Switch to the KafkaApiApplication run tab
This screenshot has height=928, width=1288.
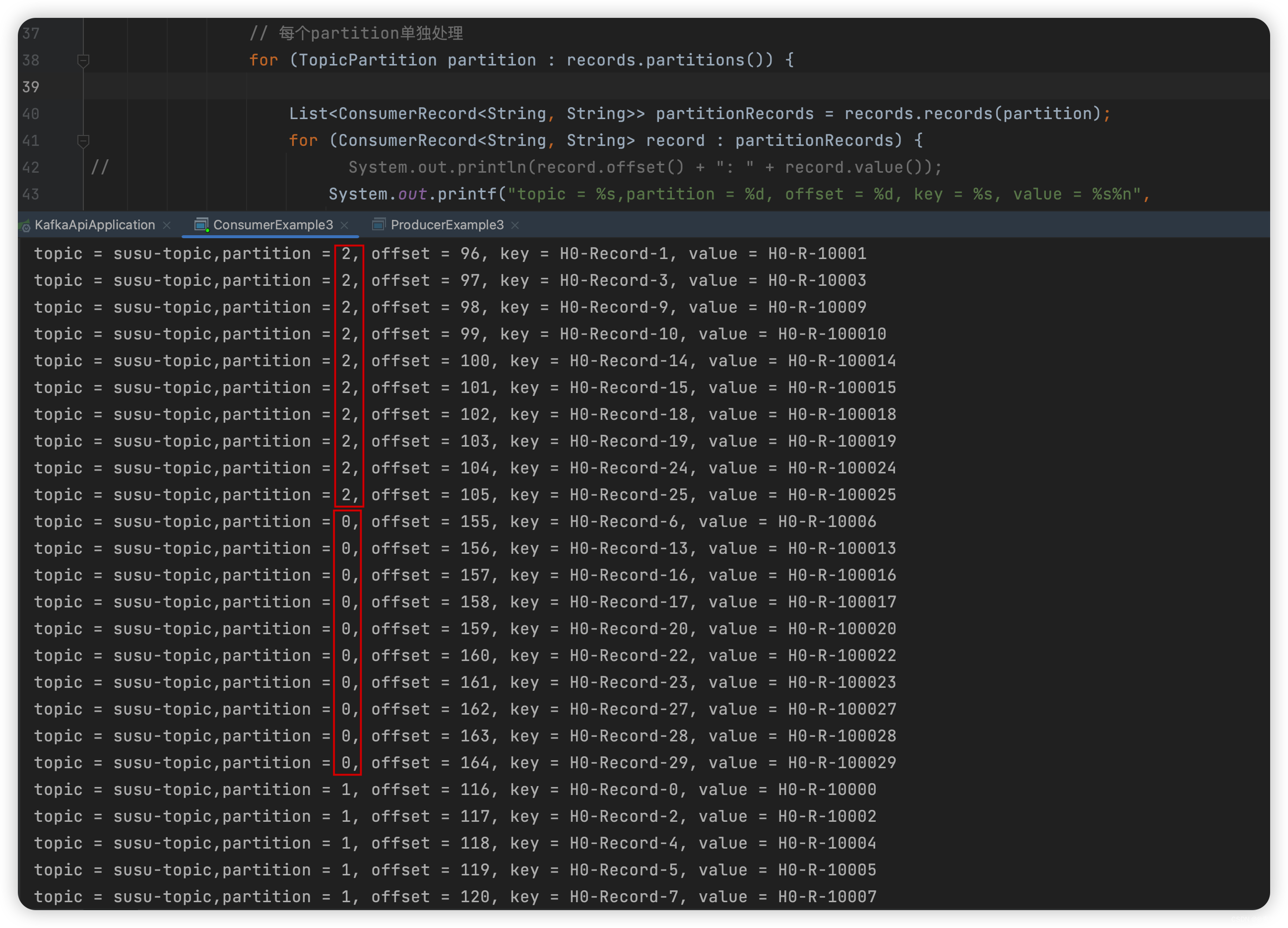(94, 225)
